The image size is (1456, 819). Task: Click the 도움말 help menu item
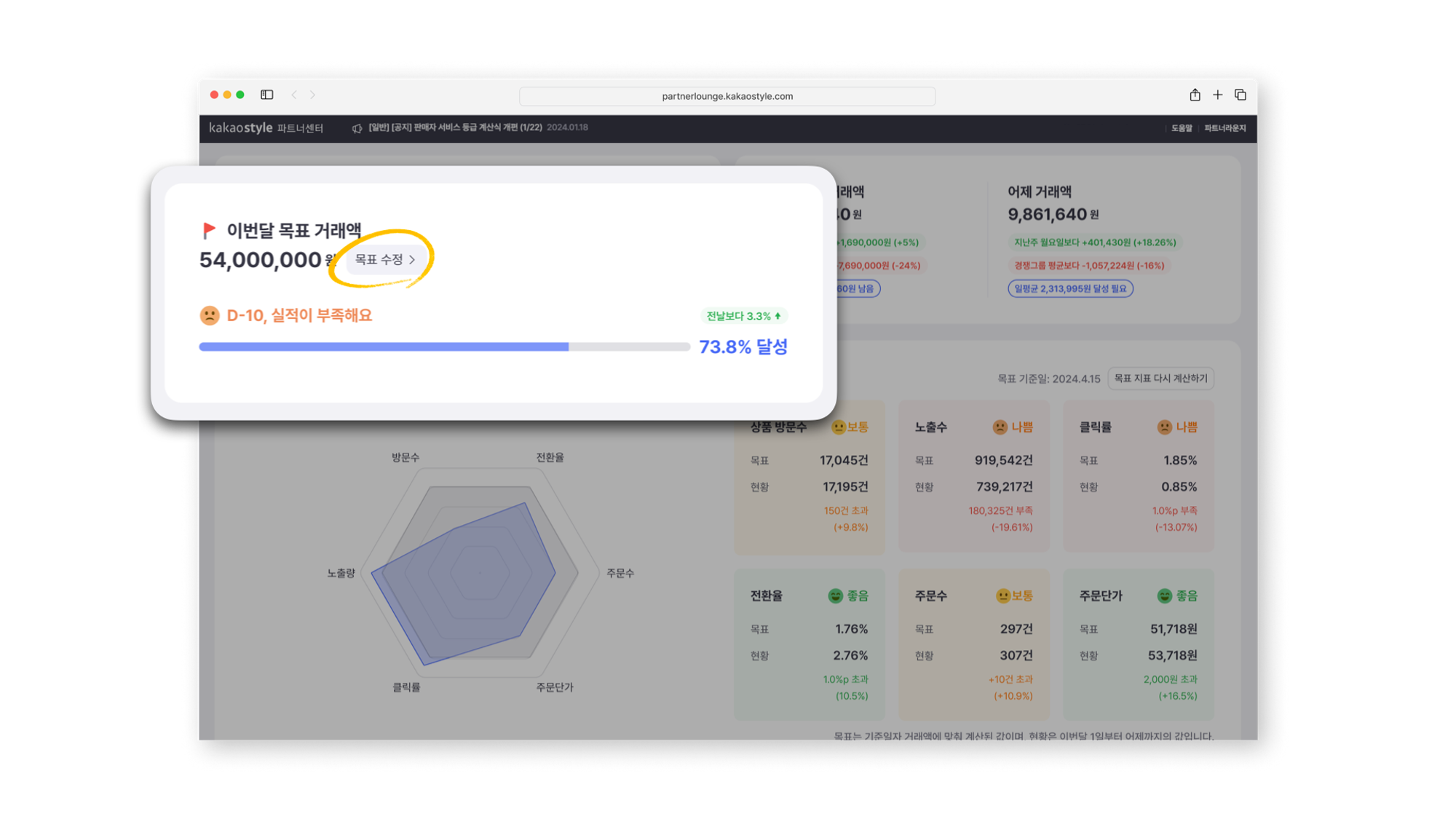tap(1181, 128)
